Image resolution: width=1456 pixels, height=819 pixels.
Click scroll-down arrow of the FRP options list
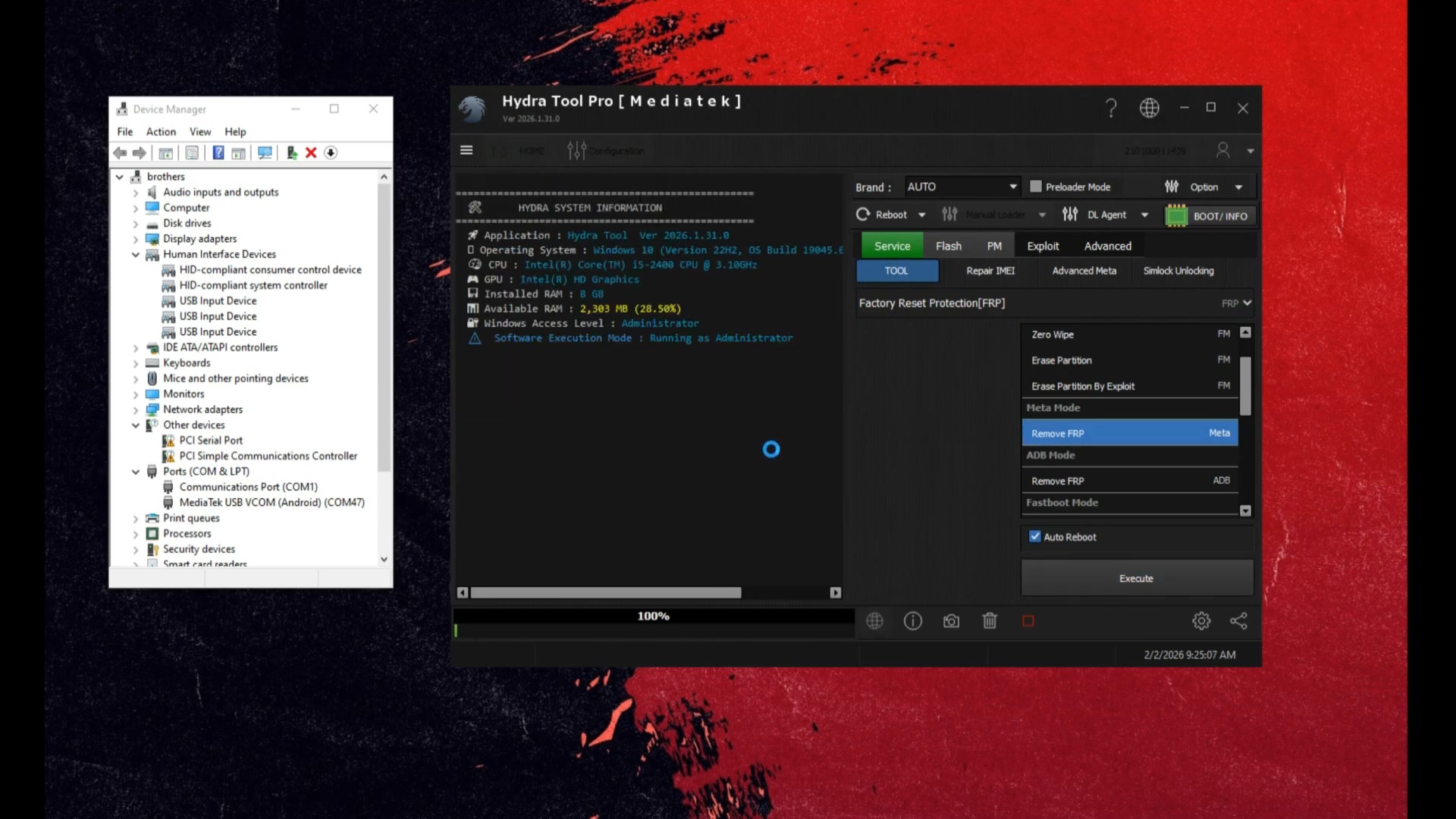coord(1245,511)
